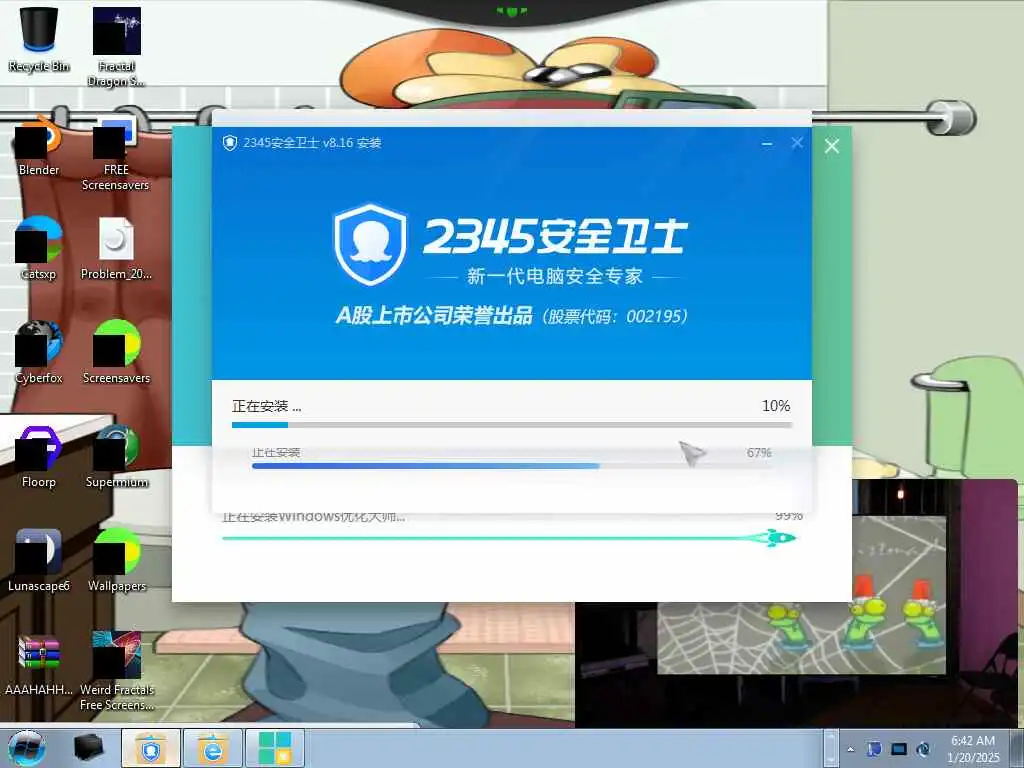The height and width of the screenshot is (768, 1024).
Task: Open the Windows Start menu orb
Action: [x=26, y=748]
